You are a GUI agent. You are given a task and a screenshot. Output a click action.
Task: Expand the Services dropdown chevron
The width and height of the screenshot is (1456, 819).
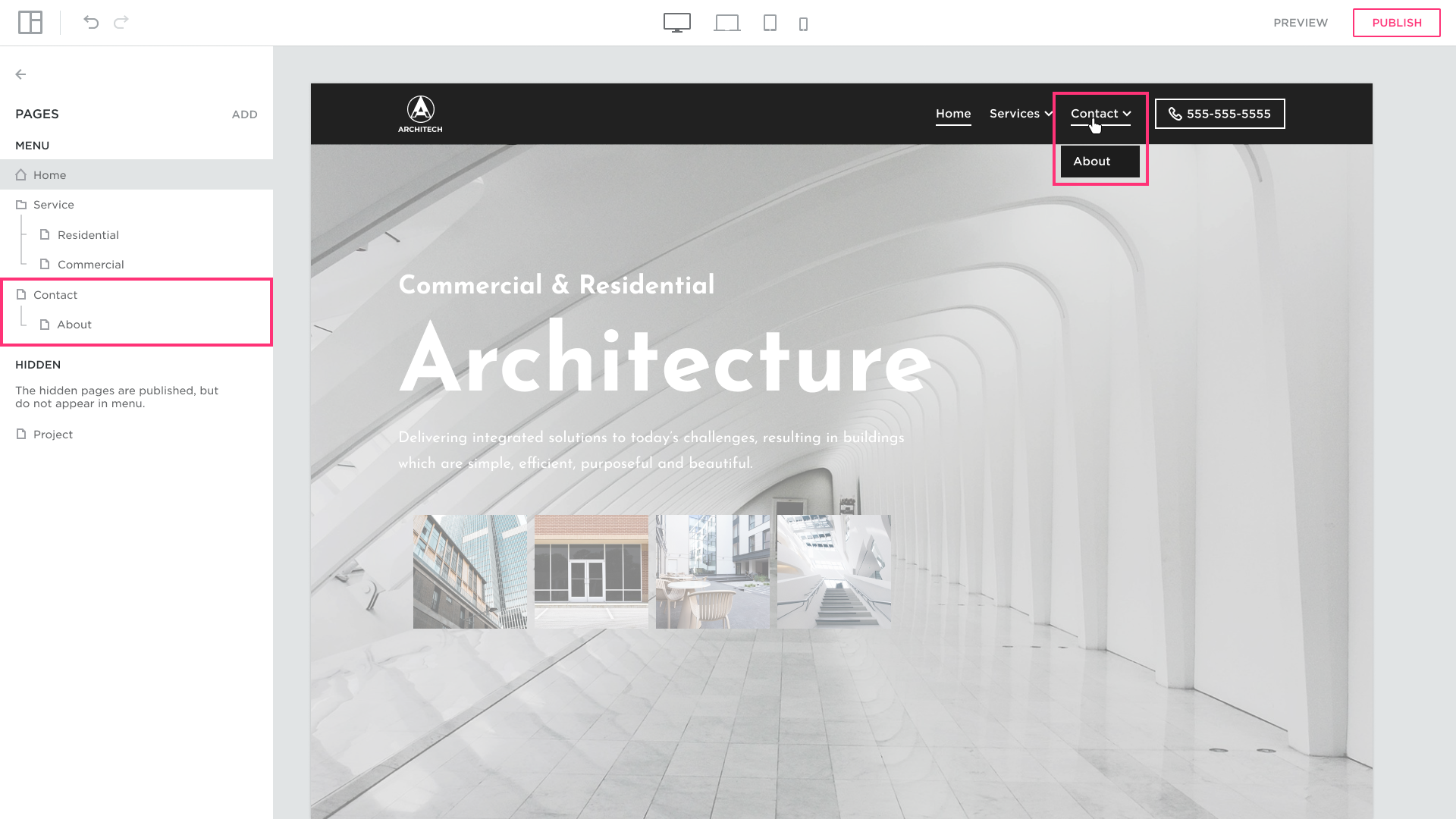pos(1049,114)
